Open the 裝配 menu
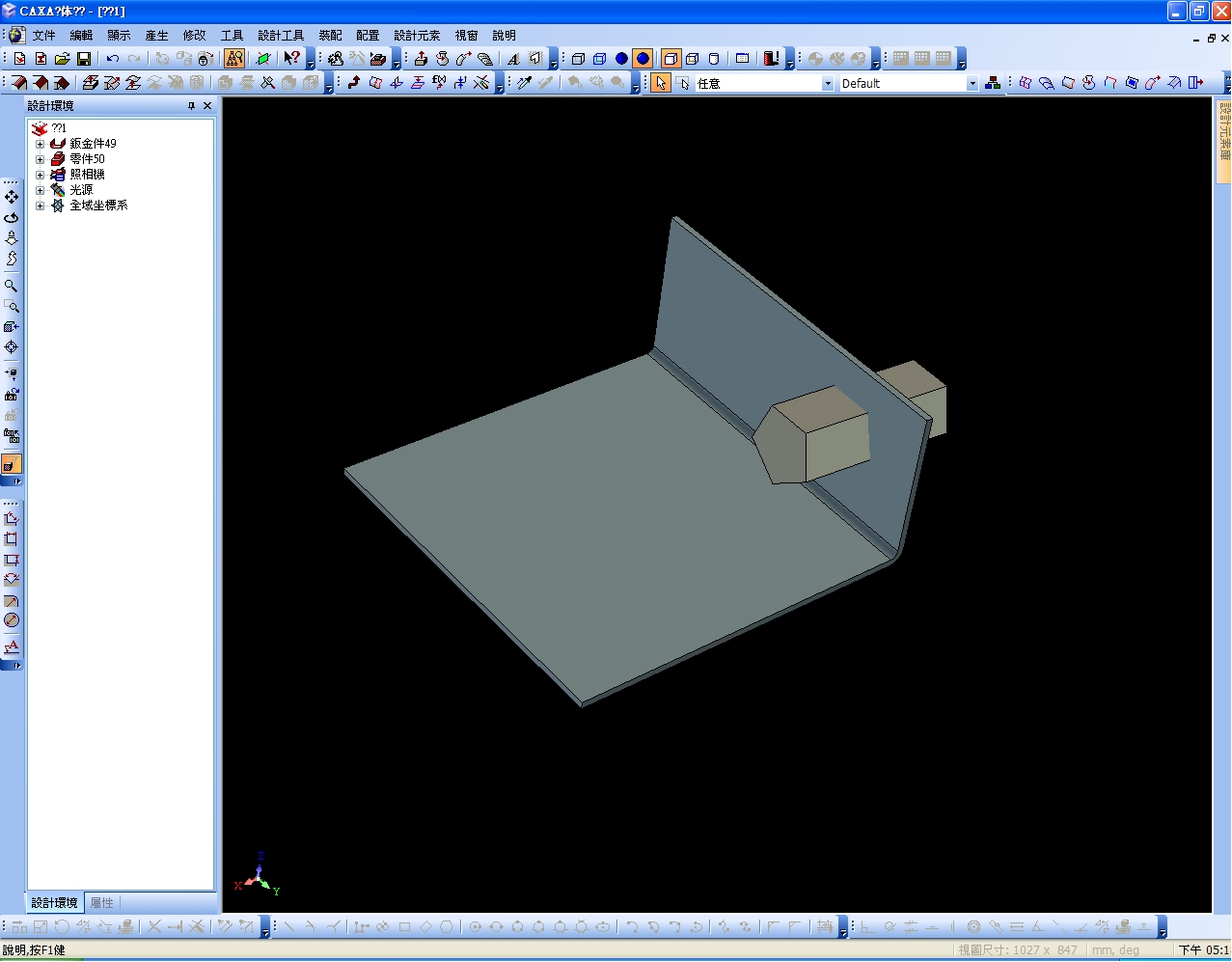 pos(330,36)
